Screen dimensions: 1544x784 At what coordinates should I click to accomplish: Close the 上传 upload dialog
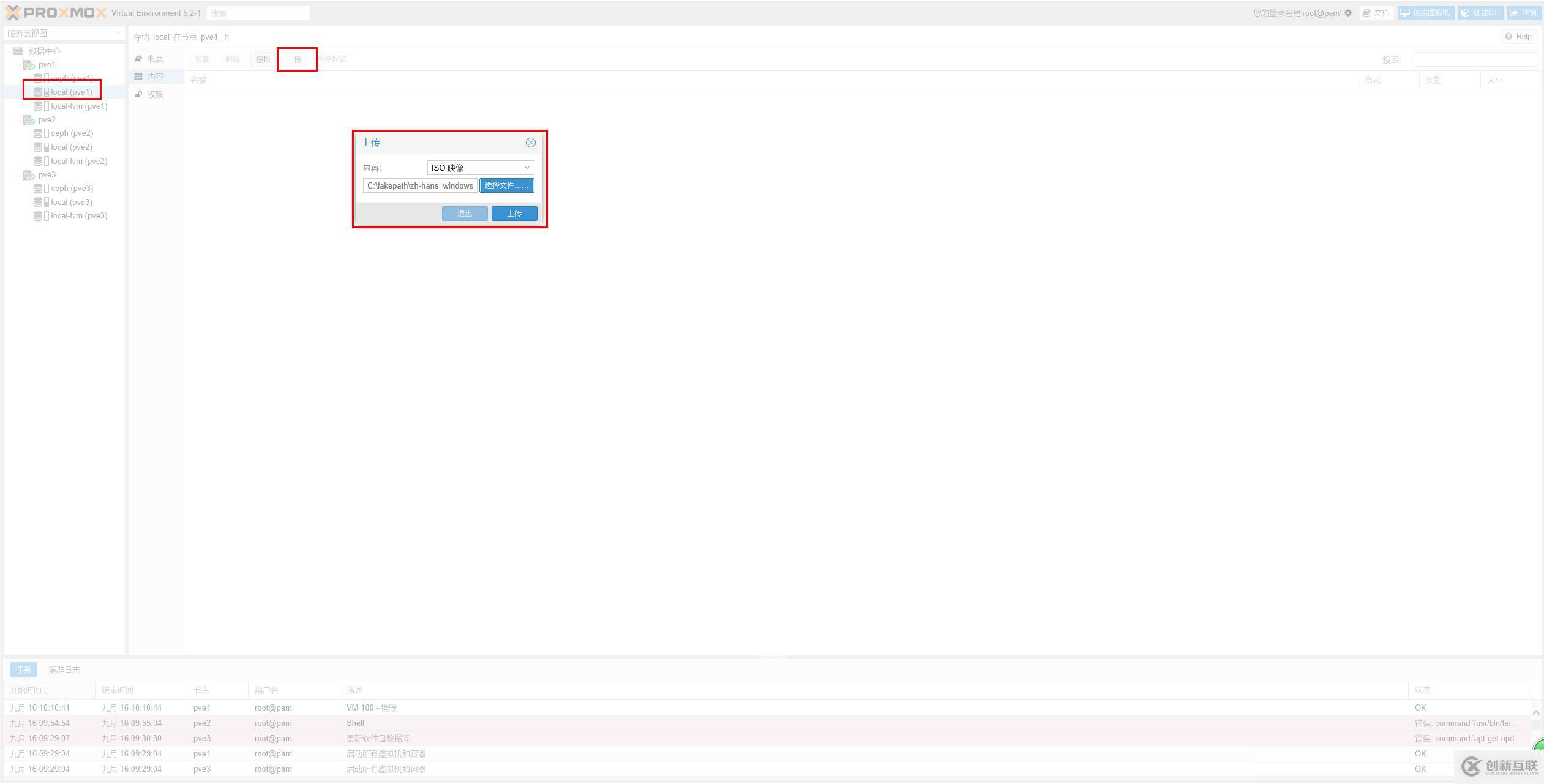pyautogui.click(x=530, y=143)
